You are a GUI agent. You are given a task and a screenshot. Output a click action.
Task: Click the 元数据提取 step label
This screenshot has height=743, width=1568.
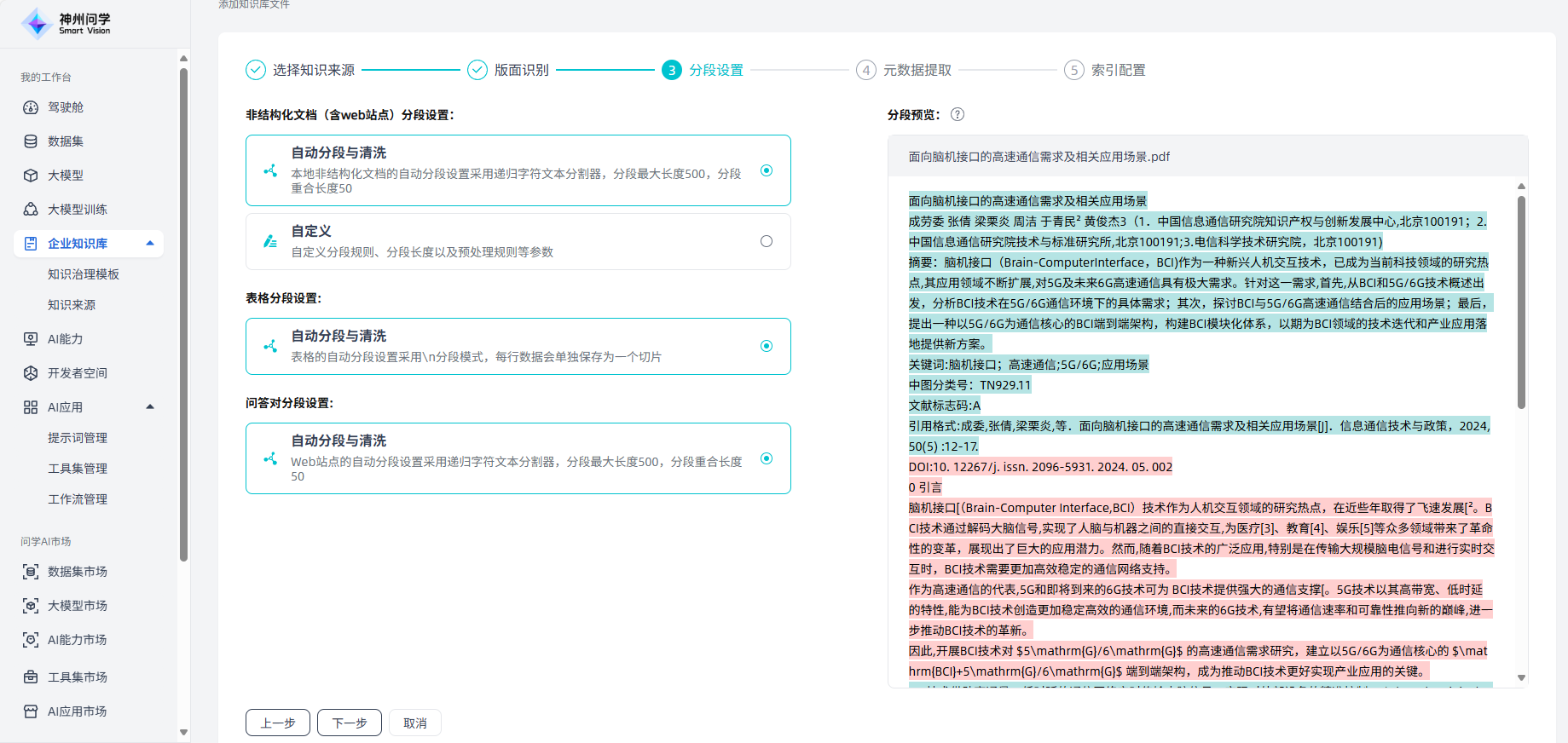917,70
